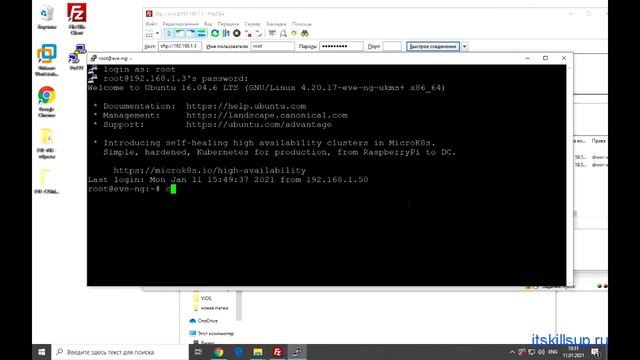
Task: Toggle the transfer queue view
Action: (x=202, y=33)
